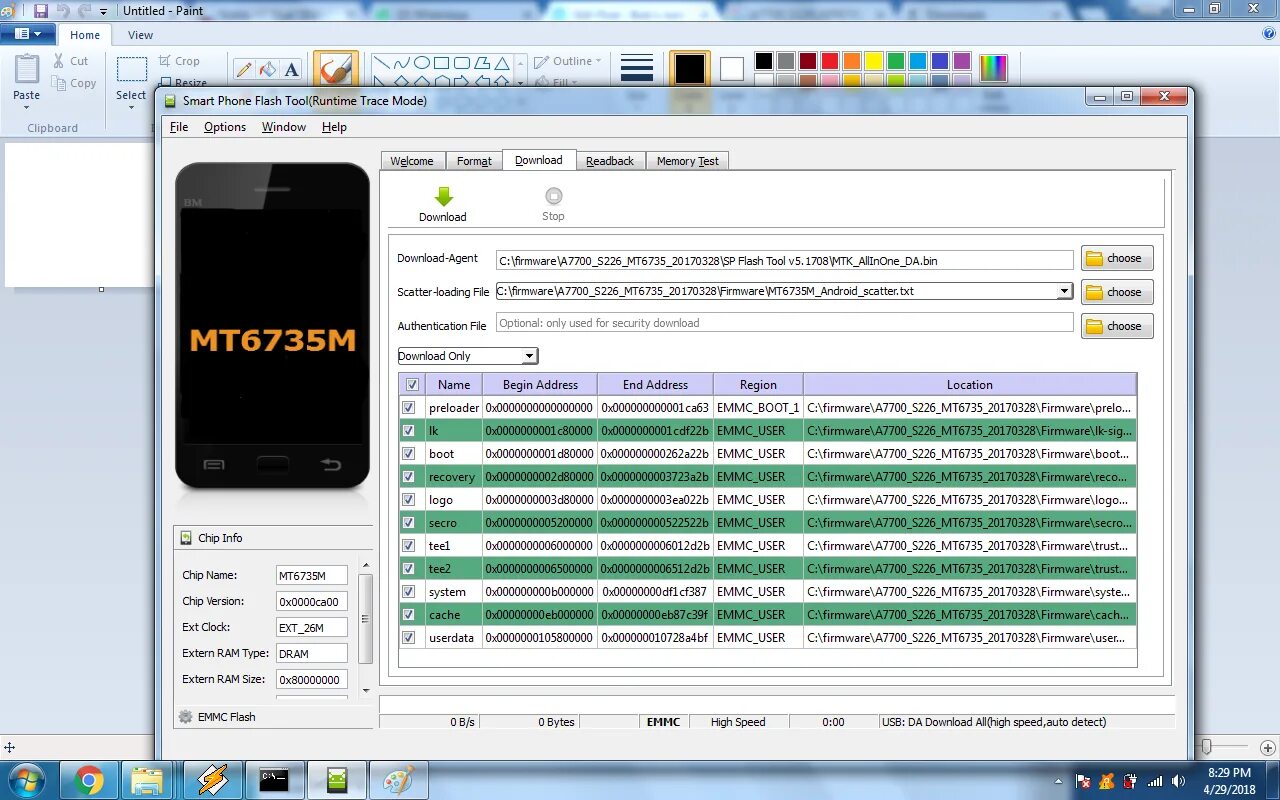Open the Paint application menu dropdown

click(28, 34)
